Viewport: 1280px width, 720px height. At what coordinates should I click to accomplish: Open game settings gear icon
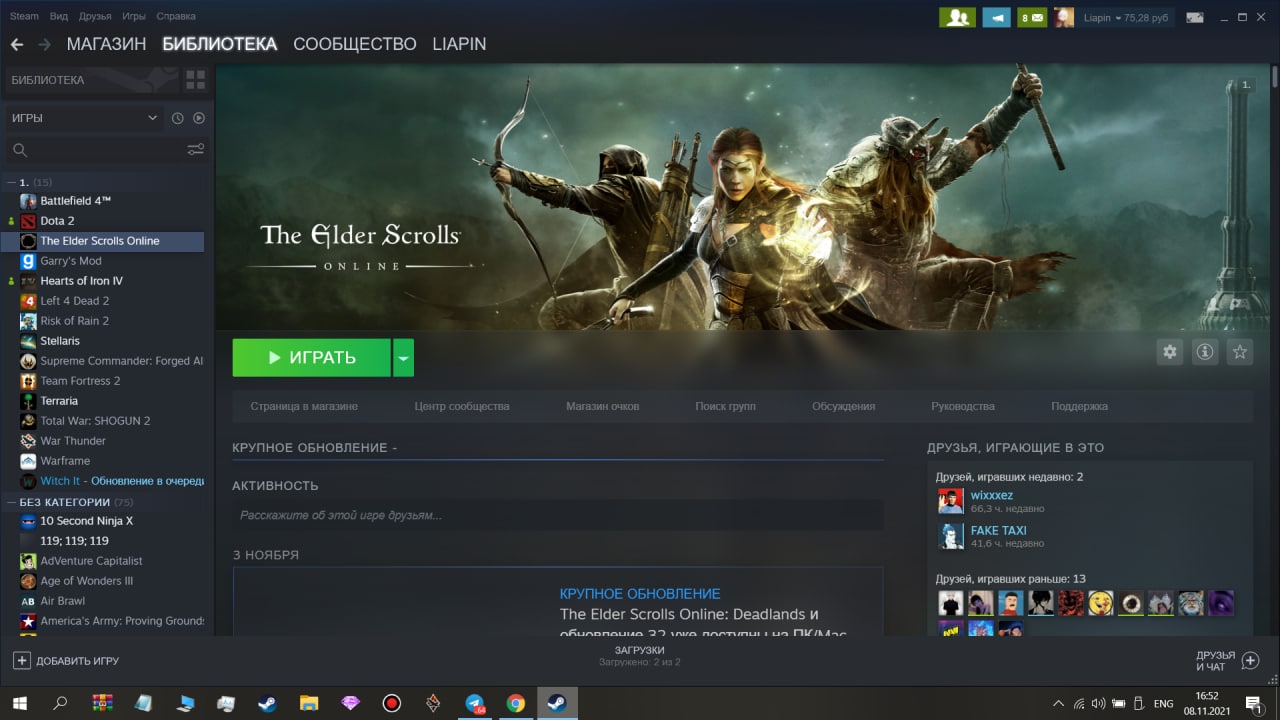pos(1169,352)
